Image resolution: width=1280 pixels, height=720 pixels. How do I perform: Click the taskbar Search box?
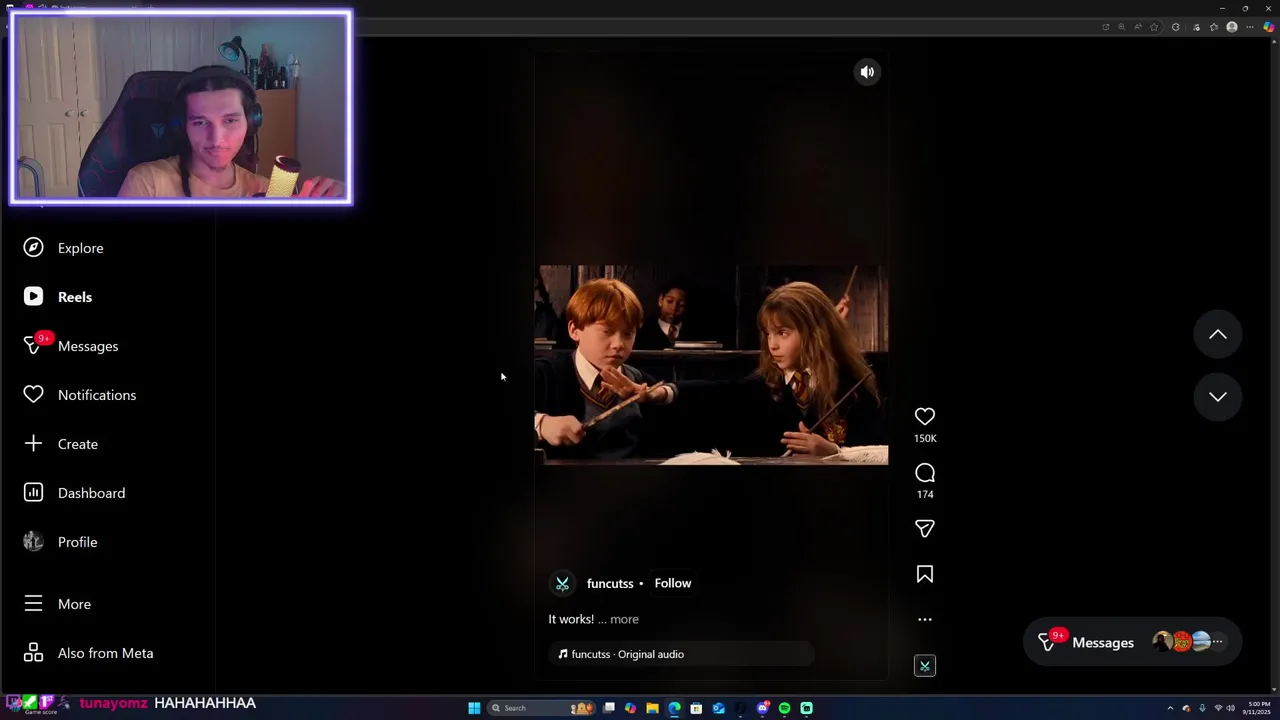click(x=541, y=708)
